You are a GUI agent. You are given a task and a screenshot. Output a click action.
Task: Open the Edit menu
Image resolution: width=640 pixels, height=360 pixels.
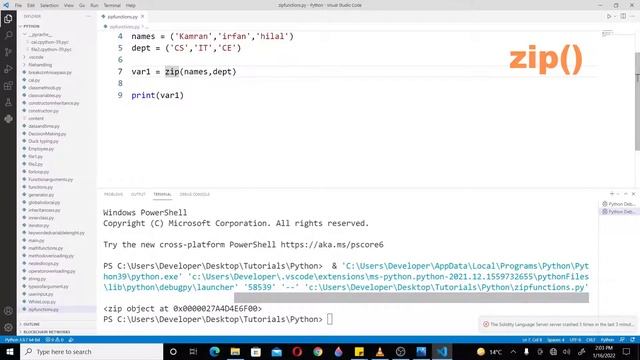point(31,5)
